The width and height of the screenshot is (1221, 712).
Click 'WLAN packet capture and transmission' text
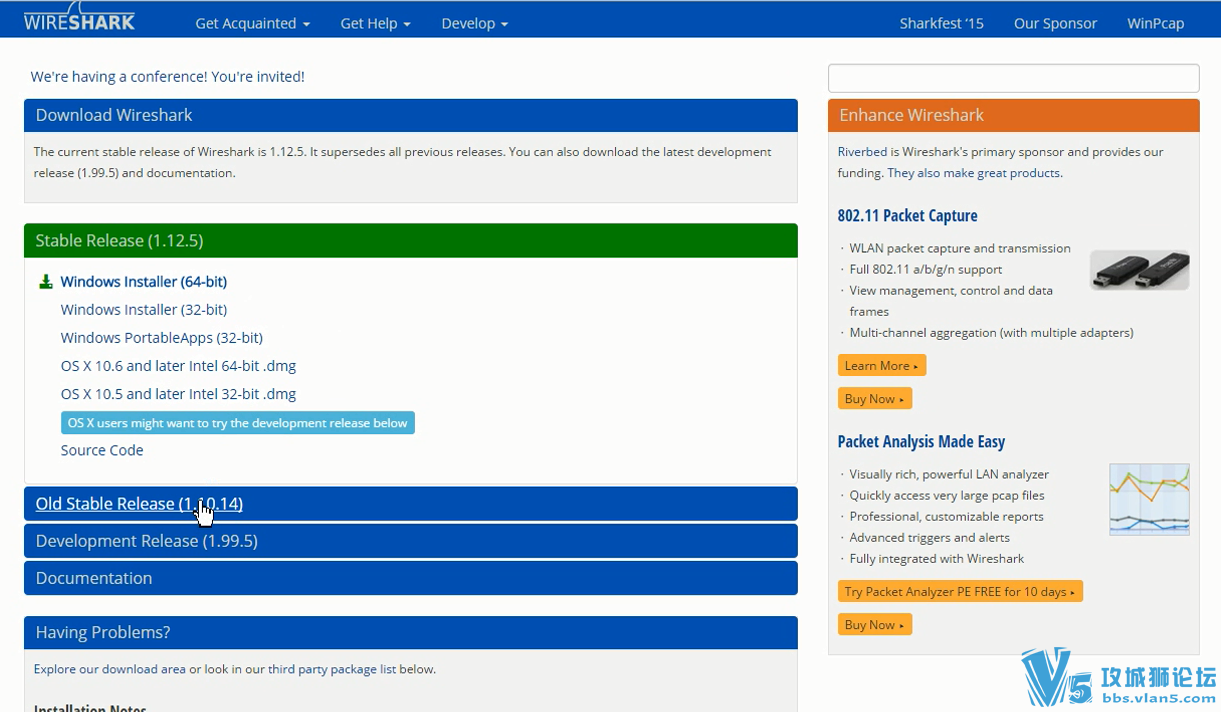(x=960, y=249)
